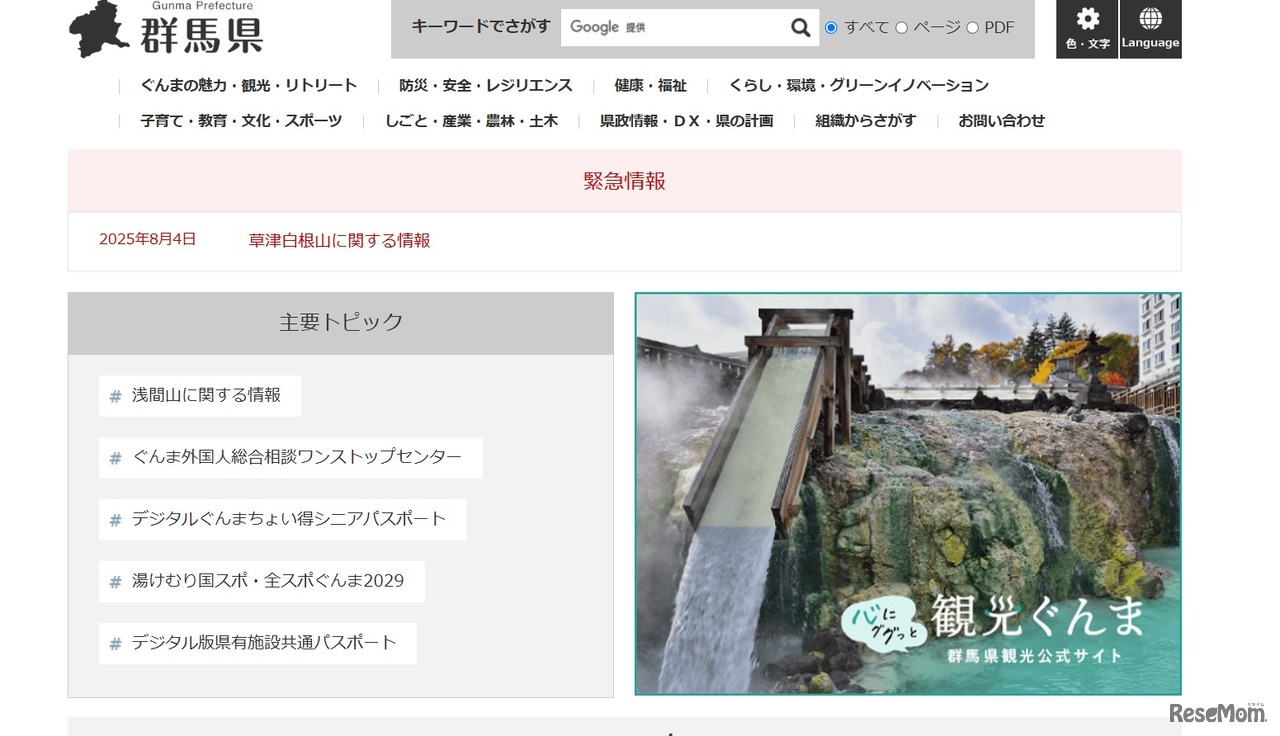
Task: Click the キーワードでさがす label
Action: tap(481, 27)
